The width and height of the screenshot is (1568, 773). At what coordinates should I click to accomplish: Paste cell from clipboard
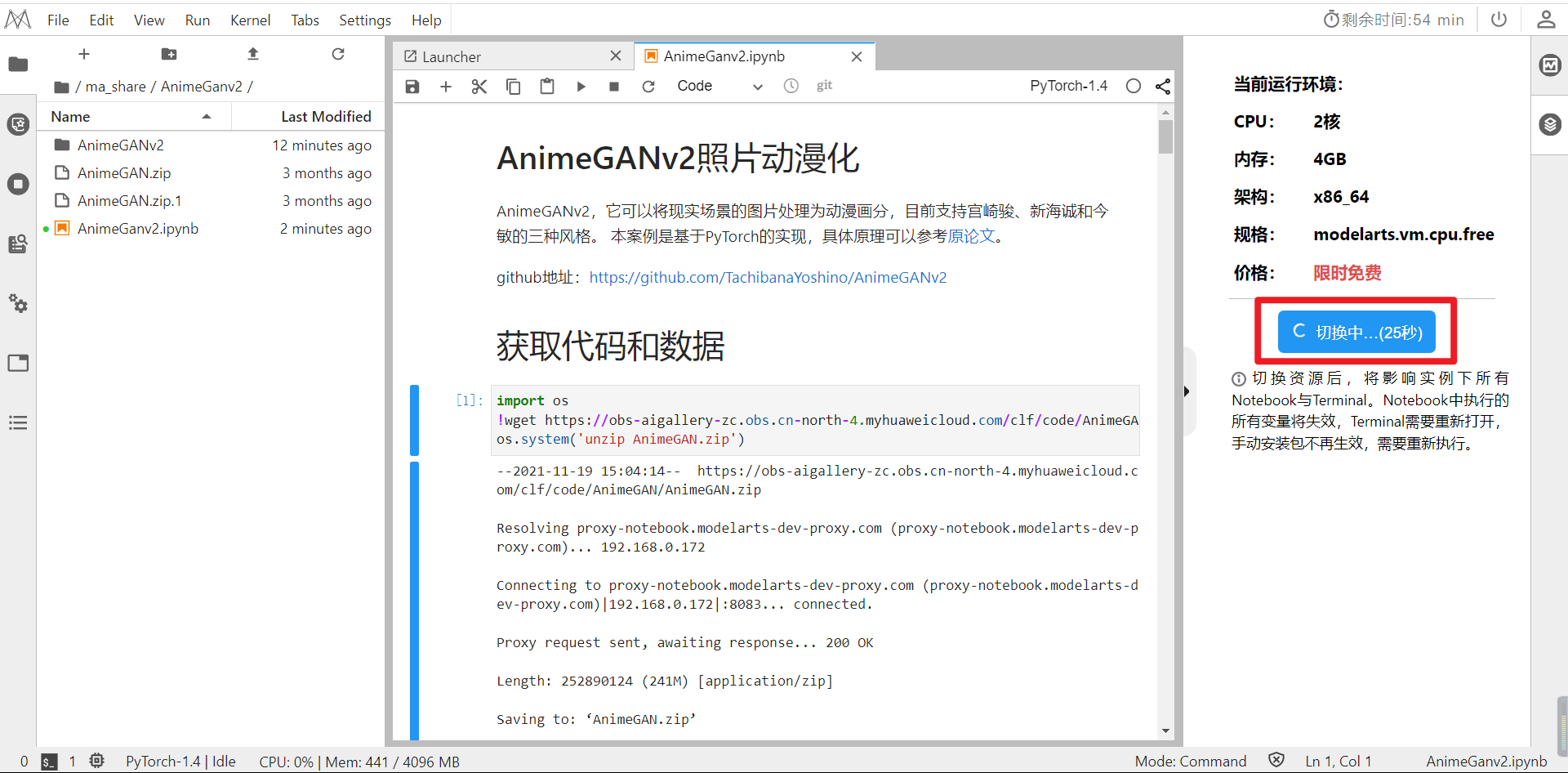[x=547, y=86]
